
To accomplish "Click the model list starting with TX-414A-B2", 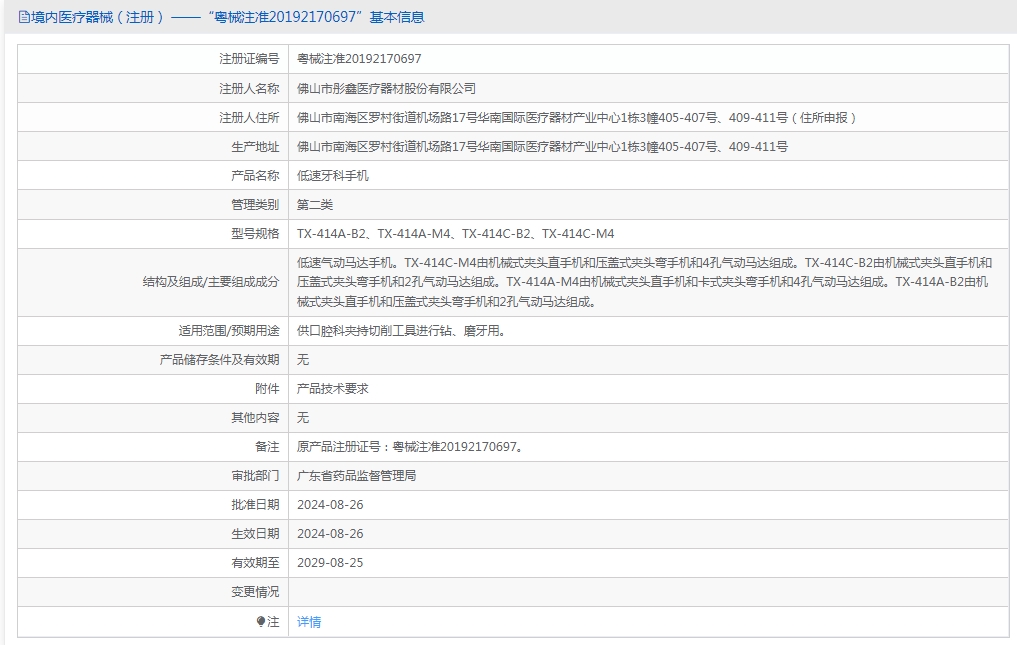I will click(455, 234).
